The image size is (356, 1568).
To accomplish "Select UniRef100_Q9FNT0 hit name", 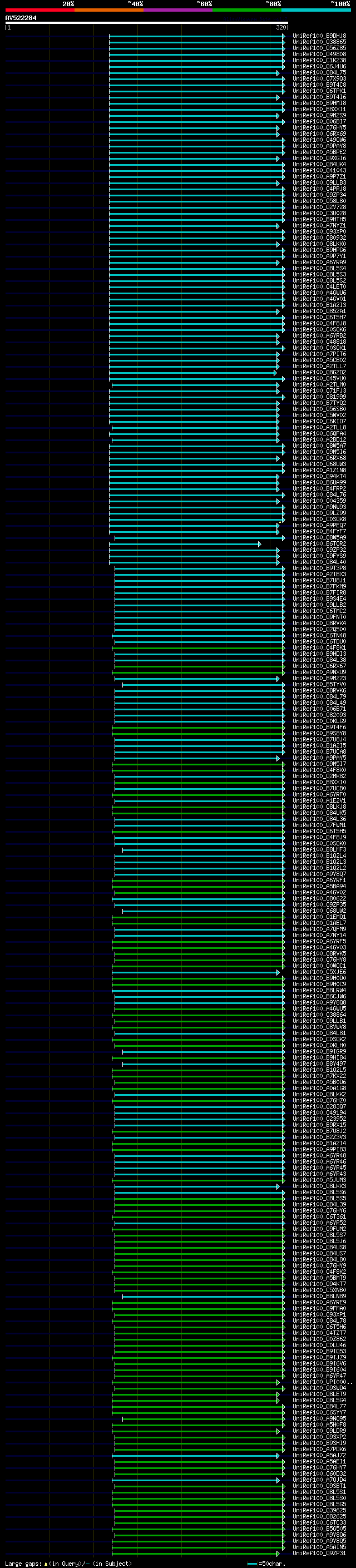I will (319, 617).
